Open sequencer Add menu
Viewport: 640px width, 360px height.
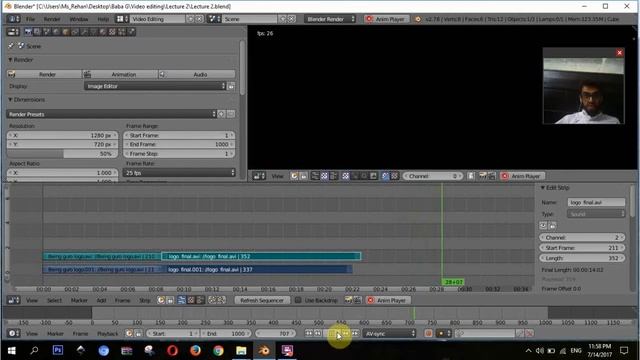pyautogui.click(x=101, y=300)
